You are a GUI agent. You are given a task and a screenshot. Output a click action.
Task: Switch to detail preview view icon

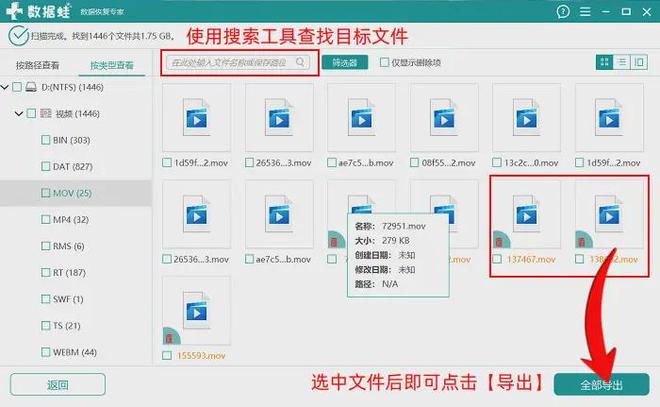pyautogui.click(x=639, y=62)
